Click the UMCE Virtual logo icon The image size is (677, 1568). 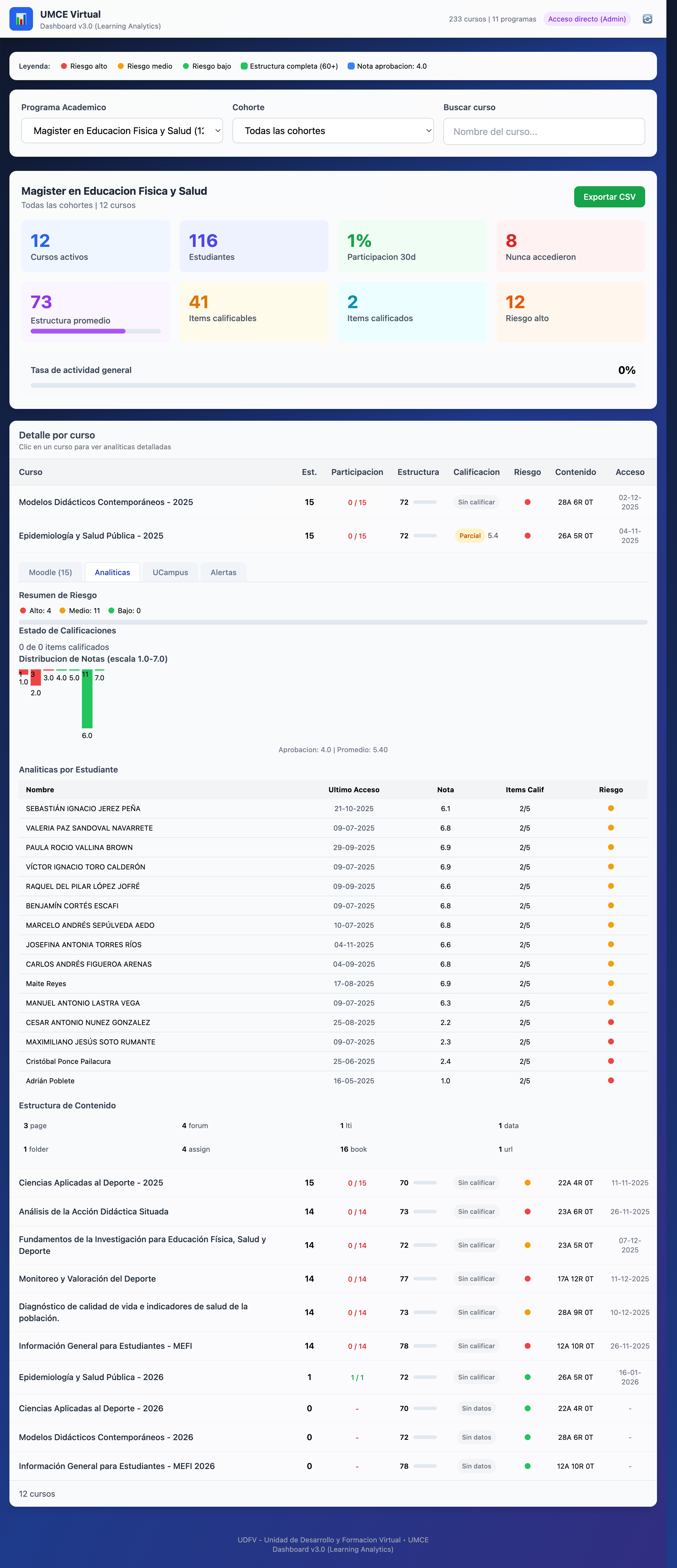[20, 19]
